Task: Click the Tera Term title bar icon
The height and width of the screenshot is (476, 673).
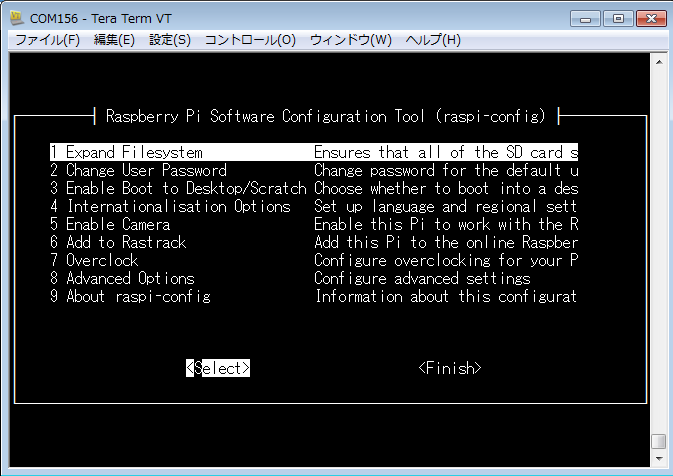Action: pyautogui.click(x=16, y=18)
